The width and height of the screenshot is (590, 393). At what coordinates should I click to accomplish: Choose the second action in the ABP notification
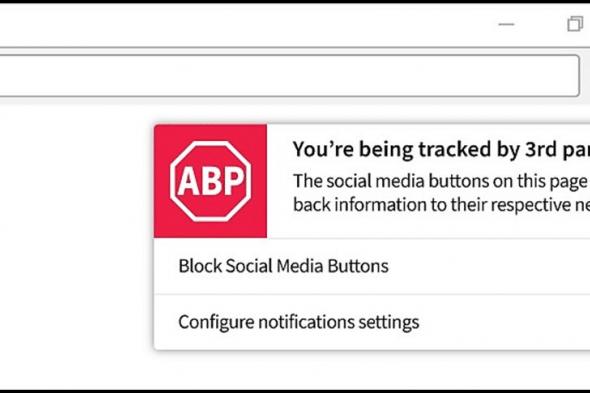(372, 322)
